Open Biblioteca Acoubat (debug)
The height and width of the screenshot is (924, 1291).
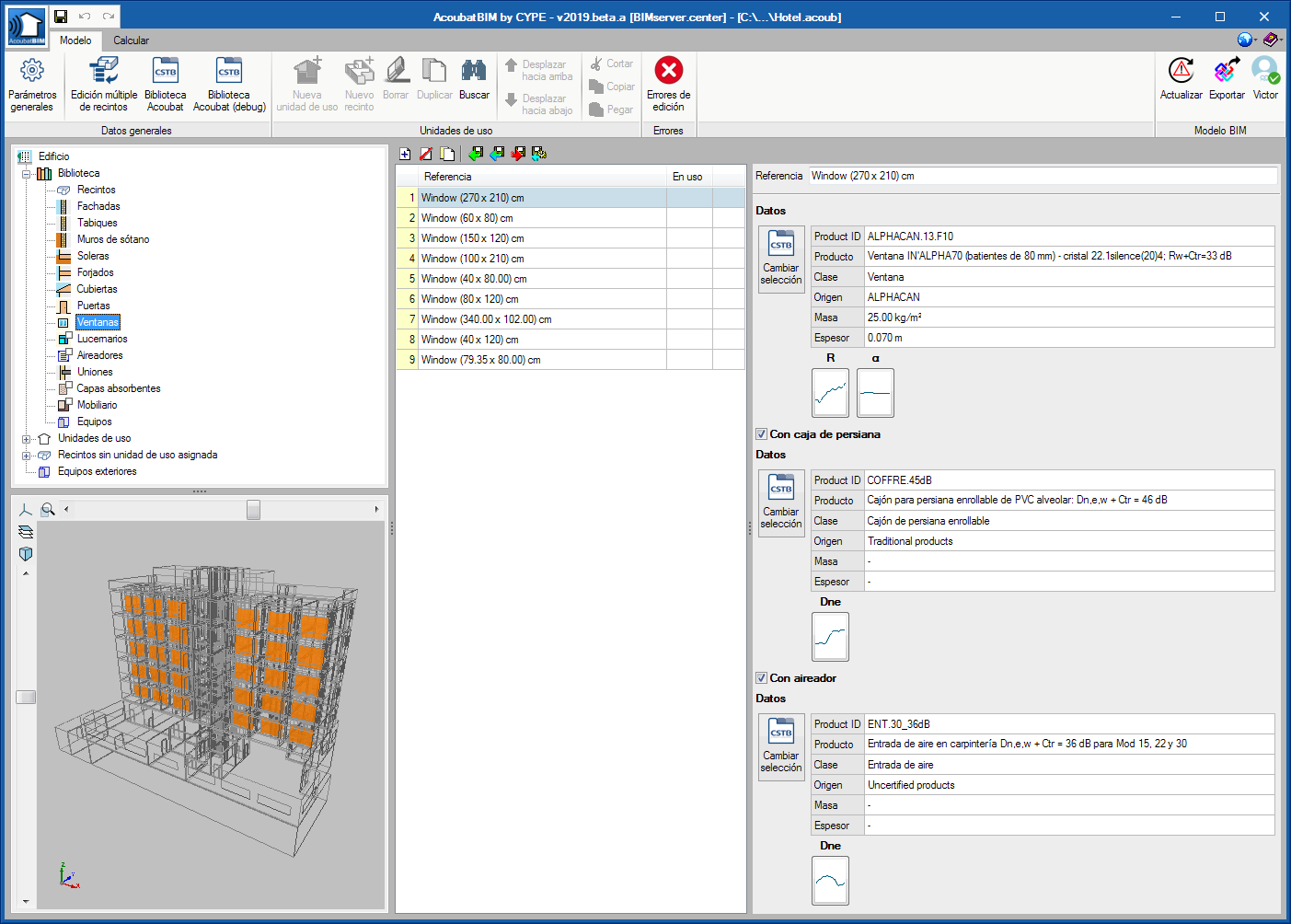coord(229,85)
